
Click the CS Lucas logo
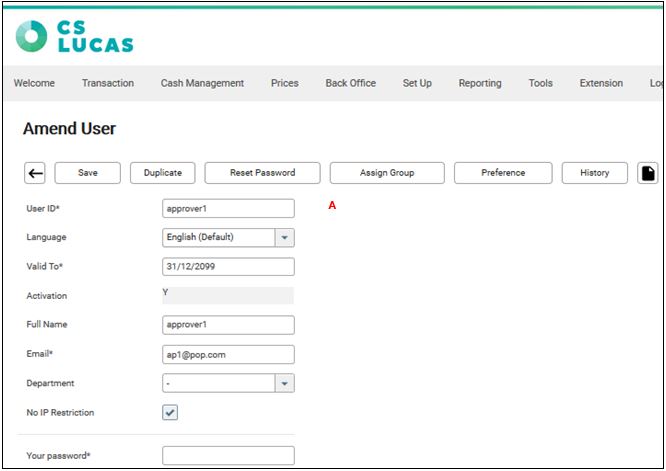pyautogui.click(x=75, y=36)
